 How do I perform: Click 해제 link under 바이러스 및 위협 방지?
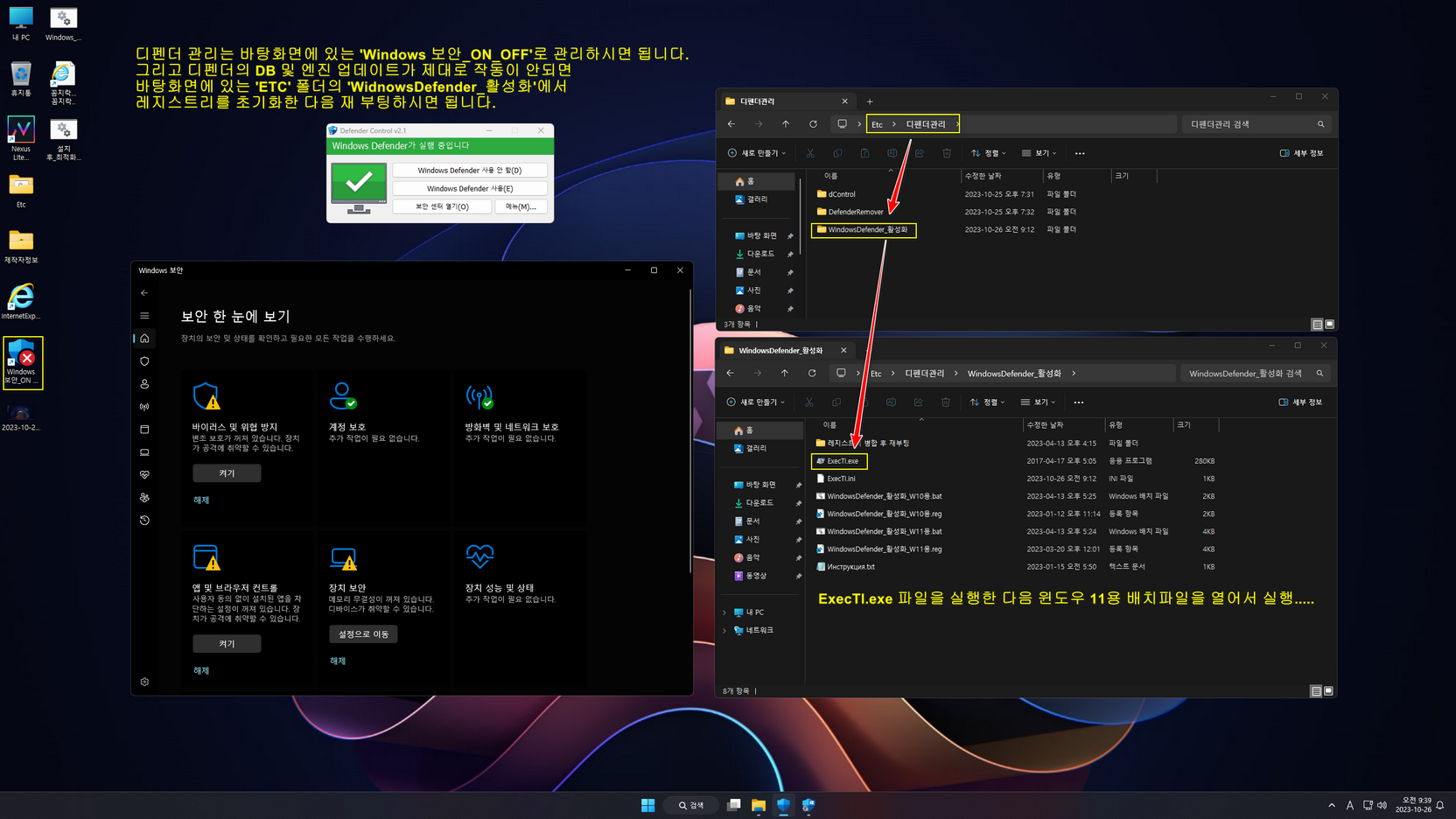[201, 500]
